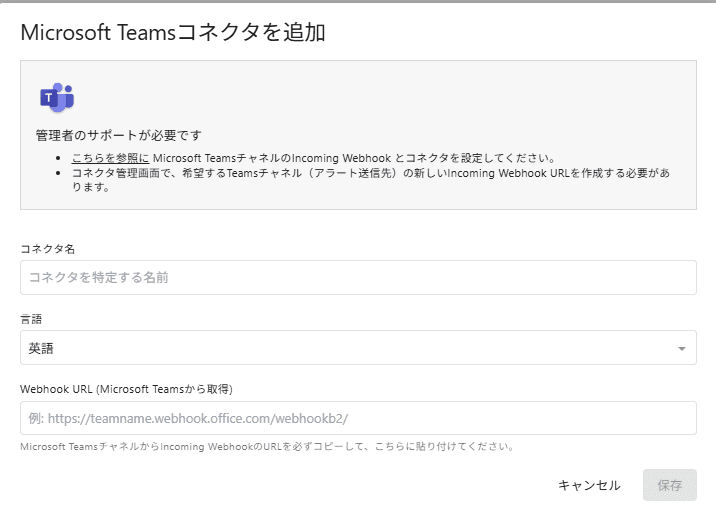Click the arrow on the language combo box
Viewport: 716px width, 511px height.
[681, 349]
